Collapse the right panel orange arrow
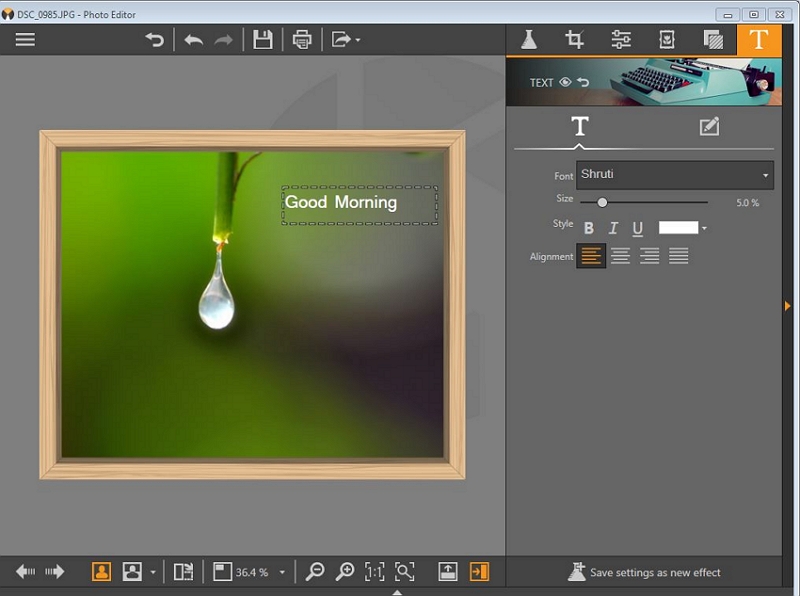 coord(787,306)
